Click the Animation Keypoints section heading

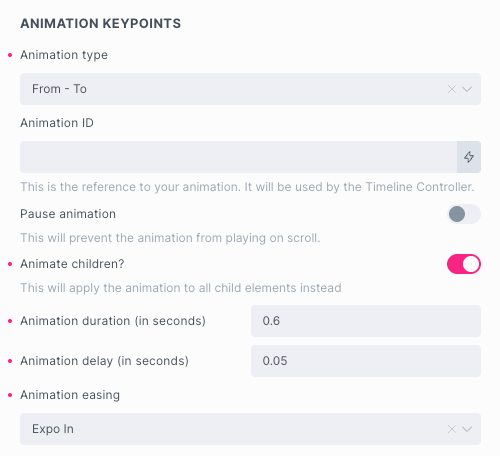tap(101, 24)
